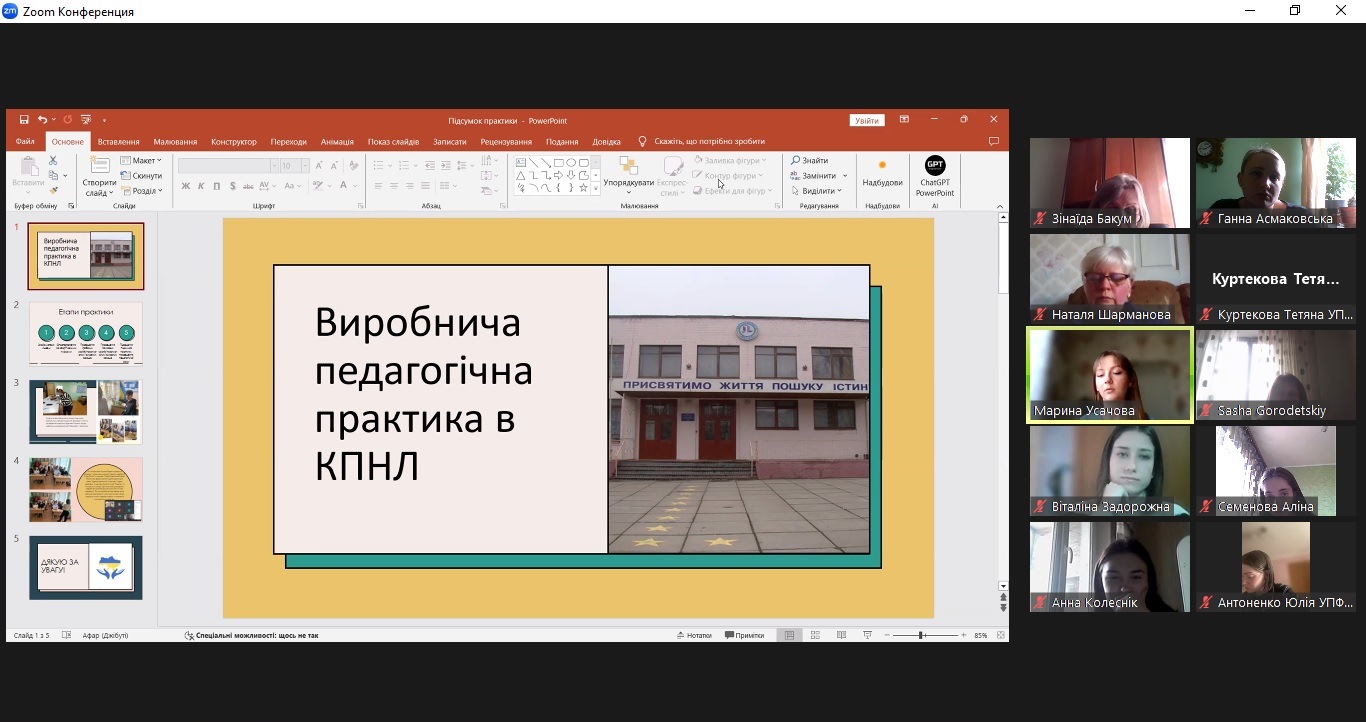Open the Файл menu
This screenshot has width=1366, height=722.
click(x=25, y=142)
